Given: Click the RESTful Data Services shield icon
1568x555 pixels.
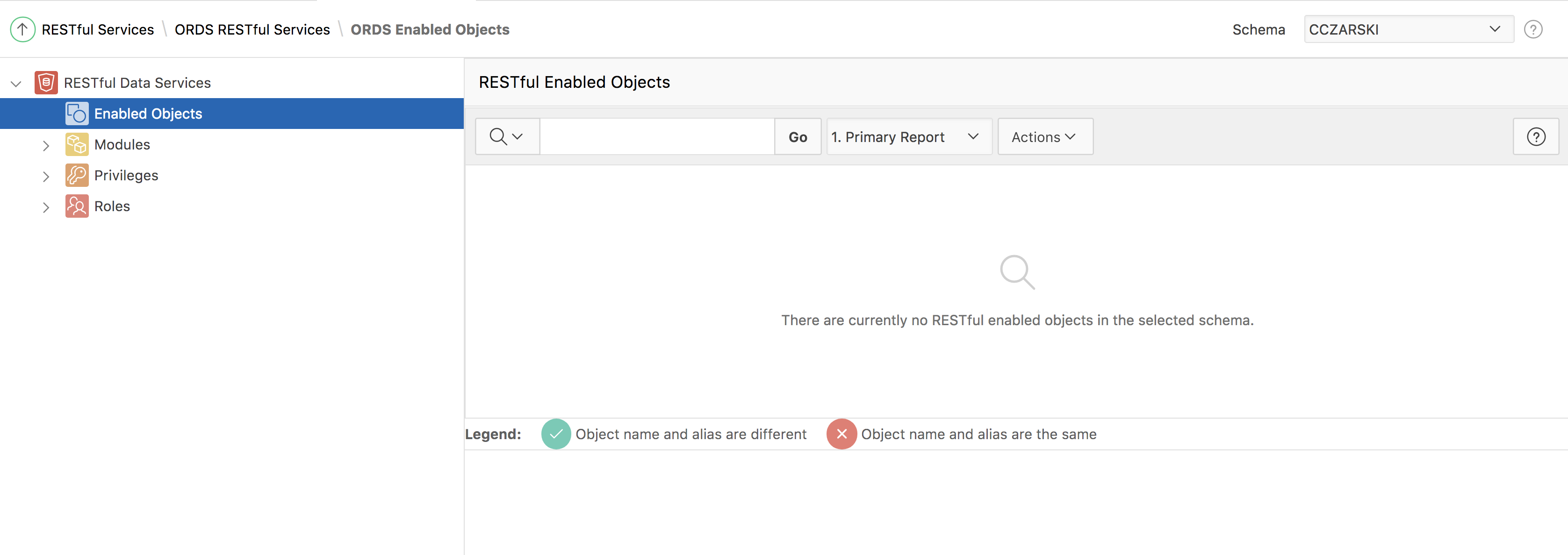Looking at the screenshot, I should tap(46, 82).
